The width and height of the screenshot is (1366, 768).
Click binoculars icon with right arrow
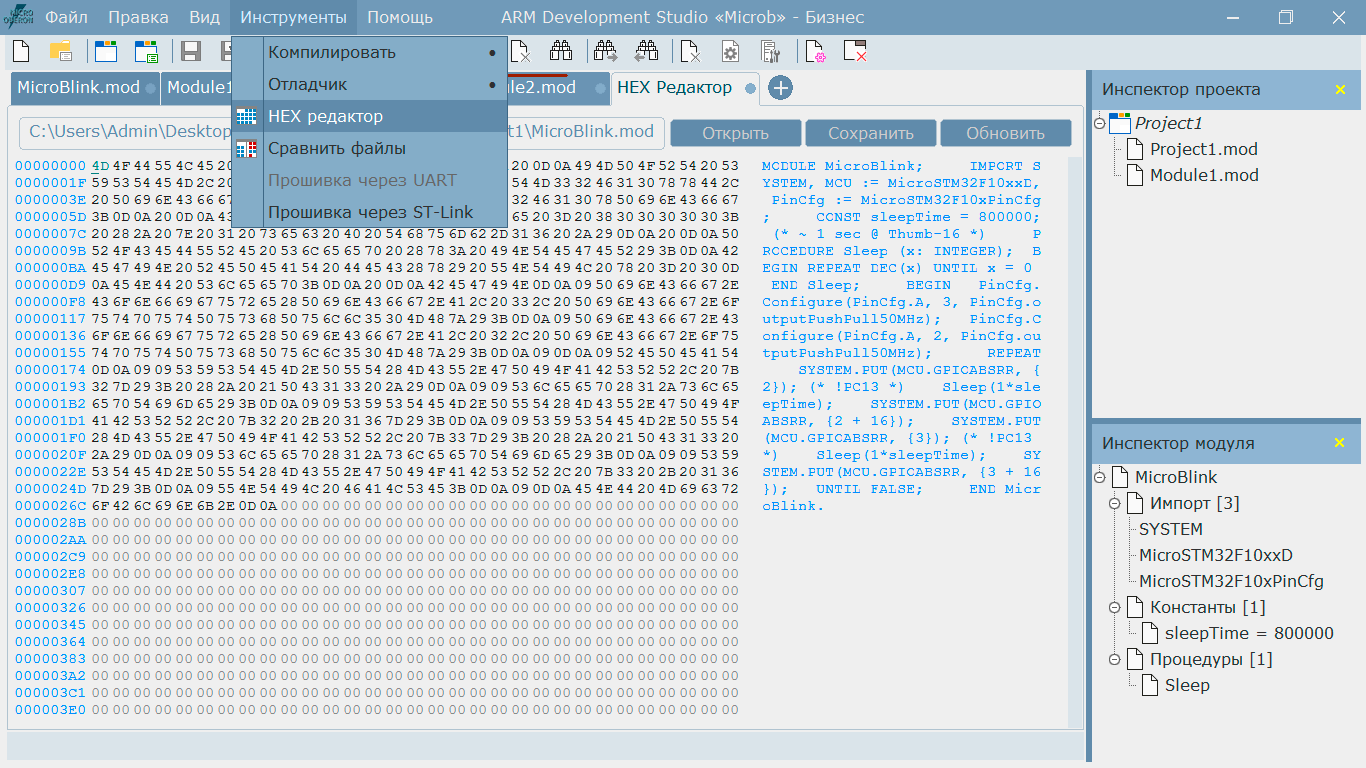[x=605, y=52]
